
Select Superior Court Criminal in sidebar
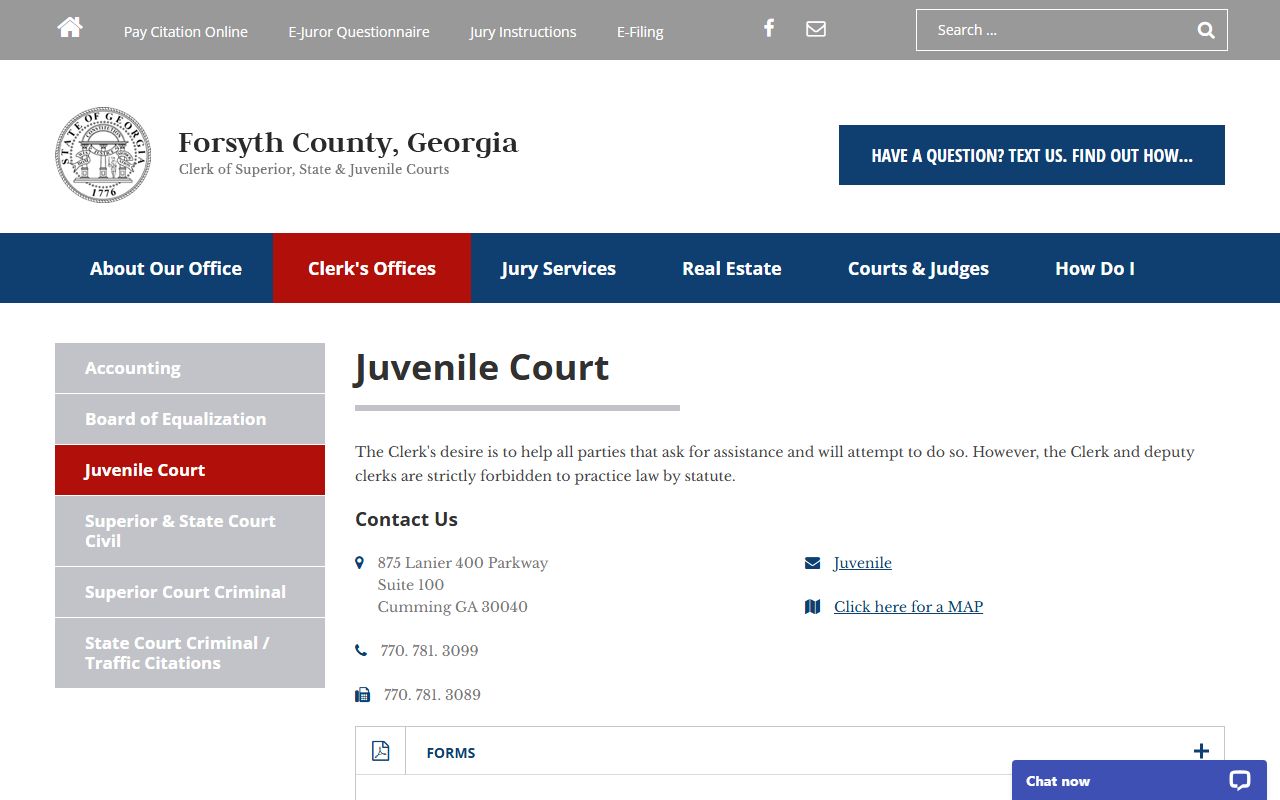(190, 592)
